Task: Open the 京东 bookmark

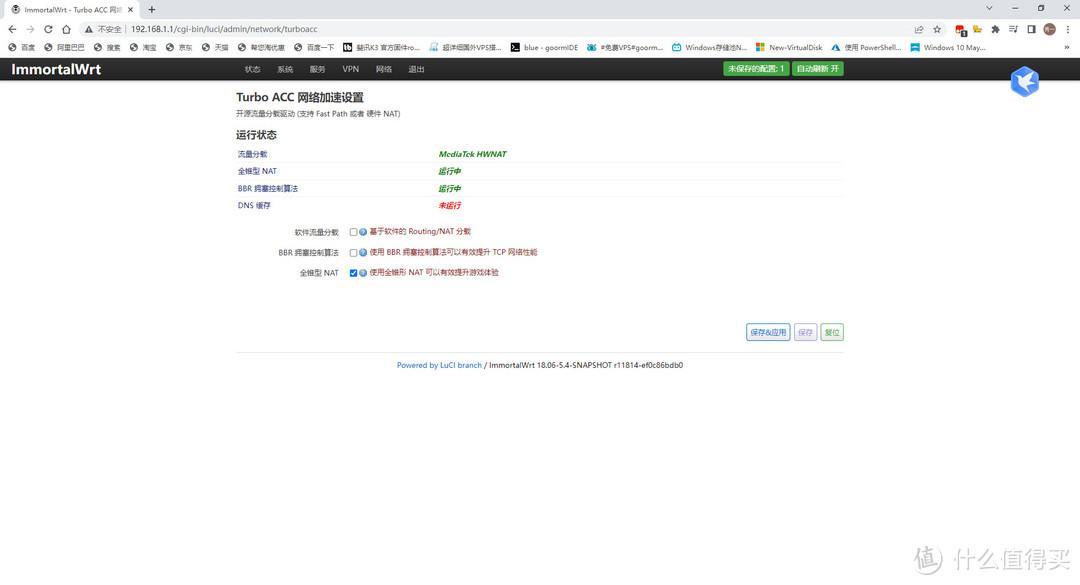Action: click(x=179, y=48)
